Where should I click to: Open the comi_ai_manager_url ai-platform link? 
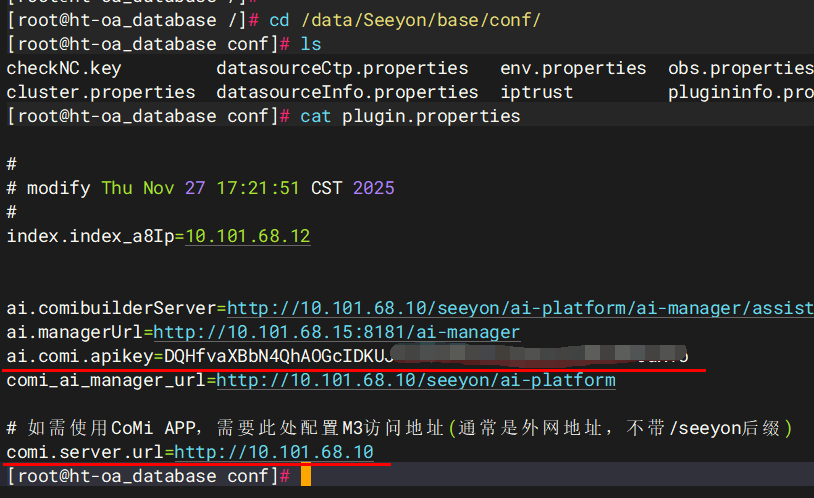point(416,380)
